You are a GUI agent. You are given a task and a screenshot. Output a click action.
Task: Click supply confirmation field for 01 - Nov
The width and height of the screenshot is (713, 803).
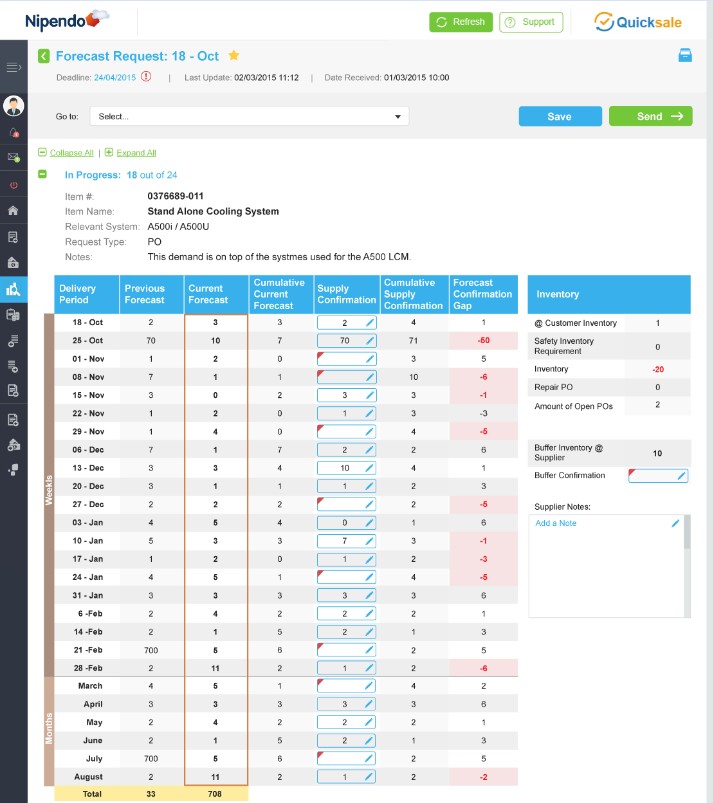click(x=346, y=359)
